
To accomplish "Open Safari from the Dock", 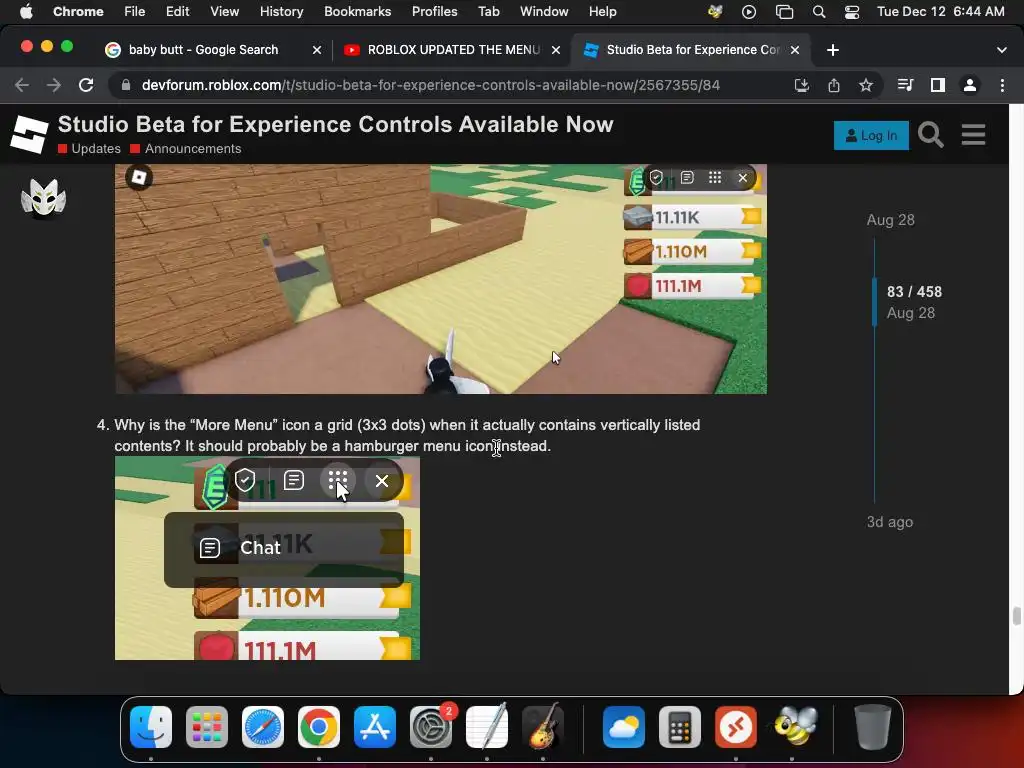I will tap(263, 727).
